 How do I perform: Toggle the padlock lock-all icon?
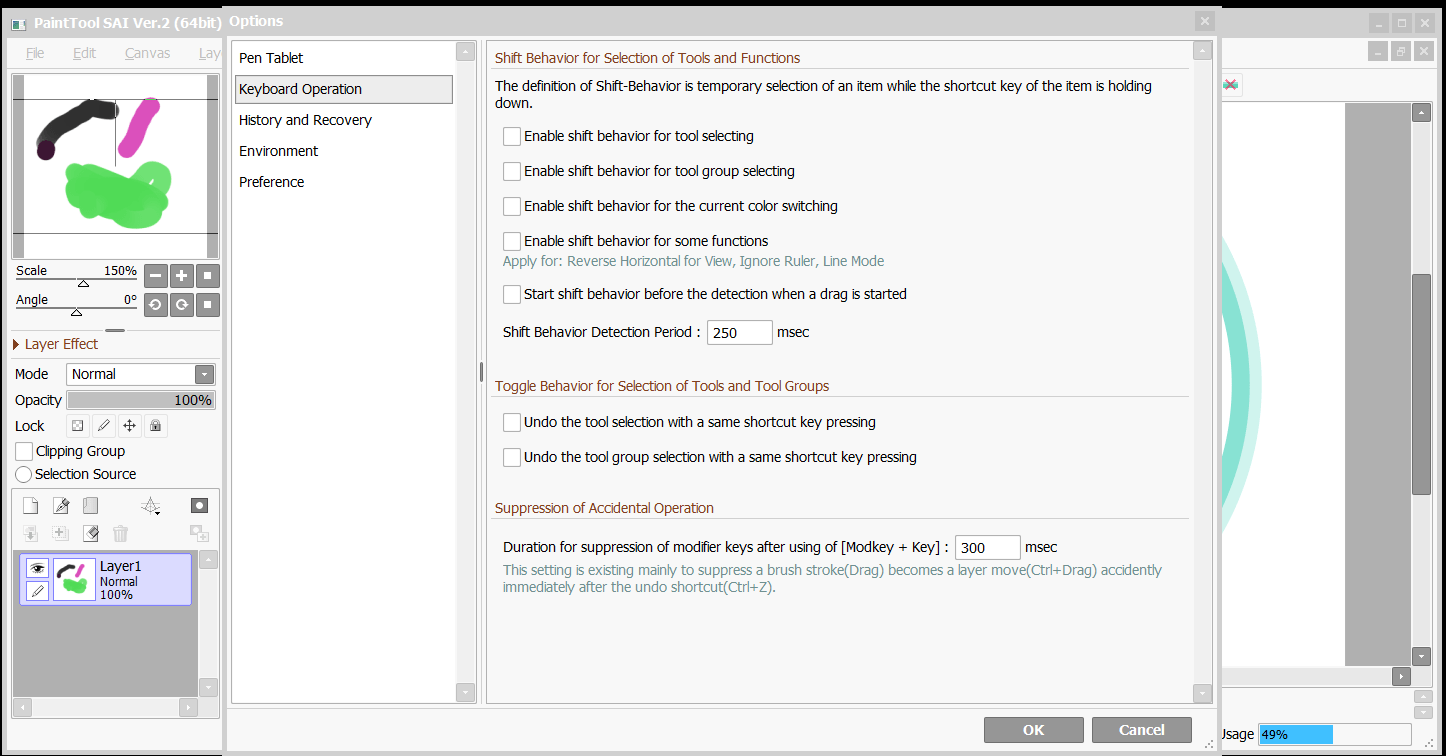tap(155, 426)
